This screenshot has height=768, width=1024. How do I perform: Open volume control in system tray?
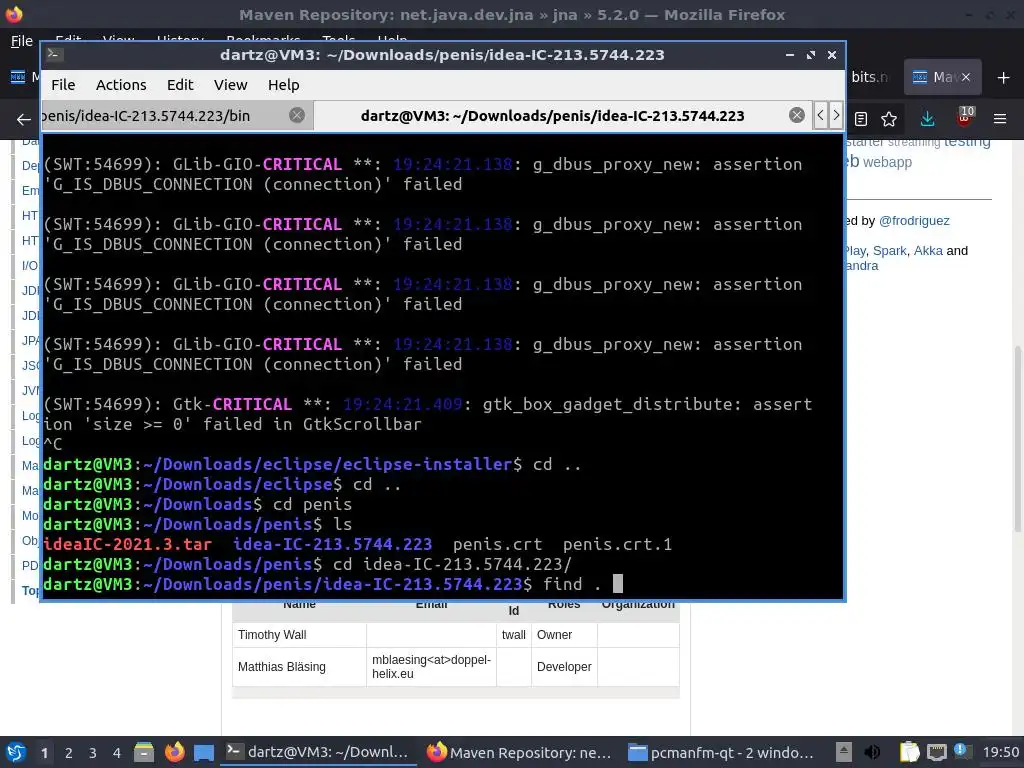pos(872,752)
